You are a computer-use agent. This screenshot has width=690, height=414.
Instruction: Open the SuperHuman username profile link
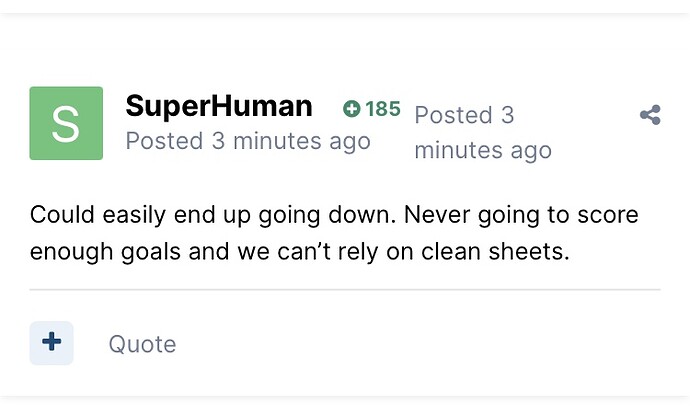tap(219, 106)
